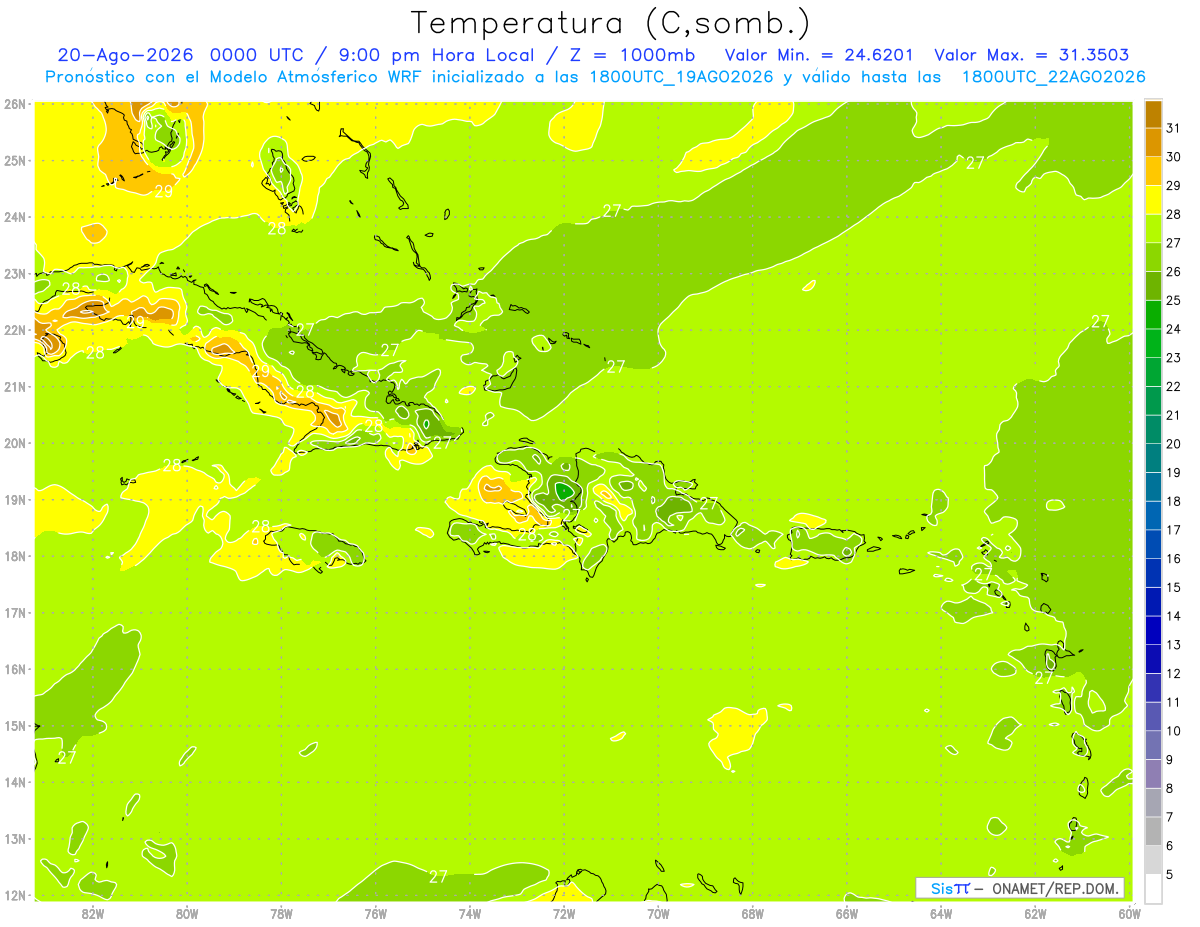The image size is (1200, 927).
Task: Click the dark blue swatch between 13 and 14
Action: point(1153,630)
